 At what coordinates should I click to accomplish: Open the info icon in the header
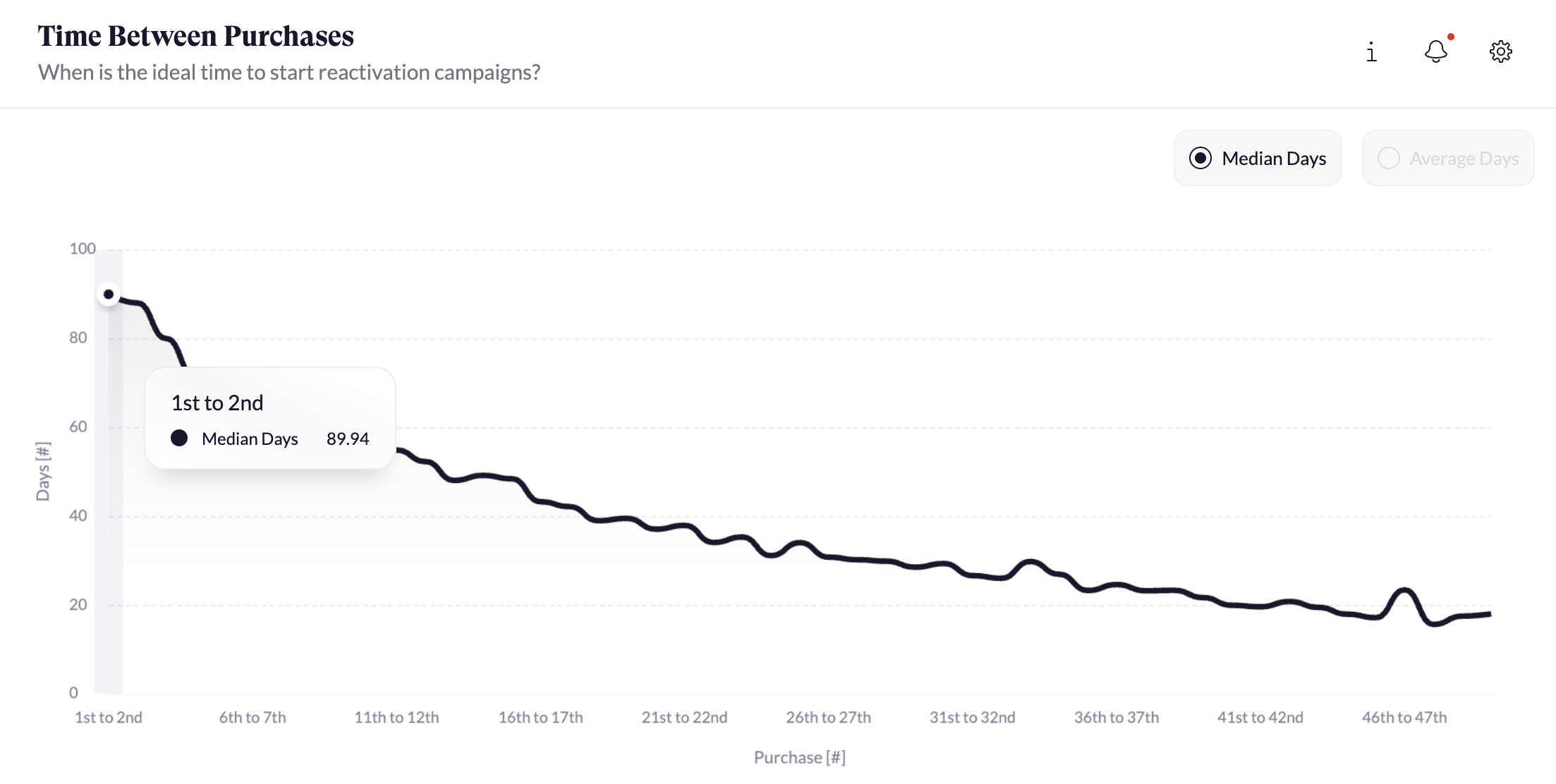coord(1371,52)
